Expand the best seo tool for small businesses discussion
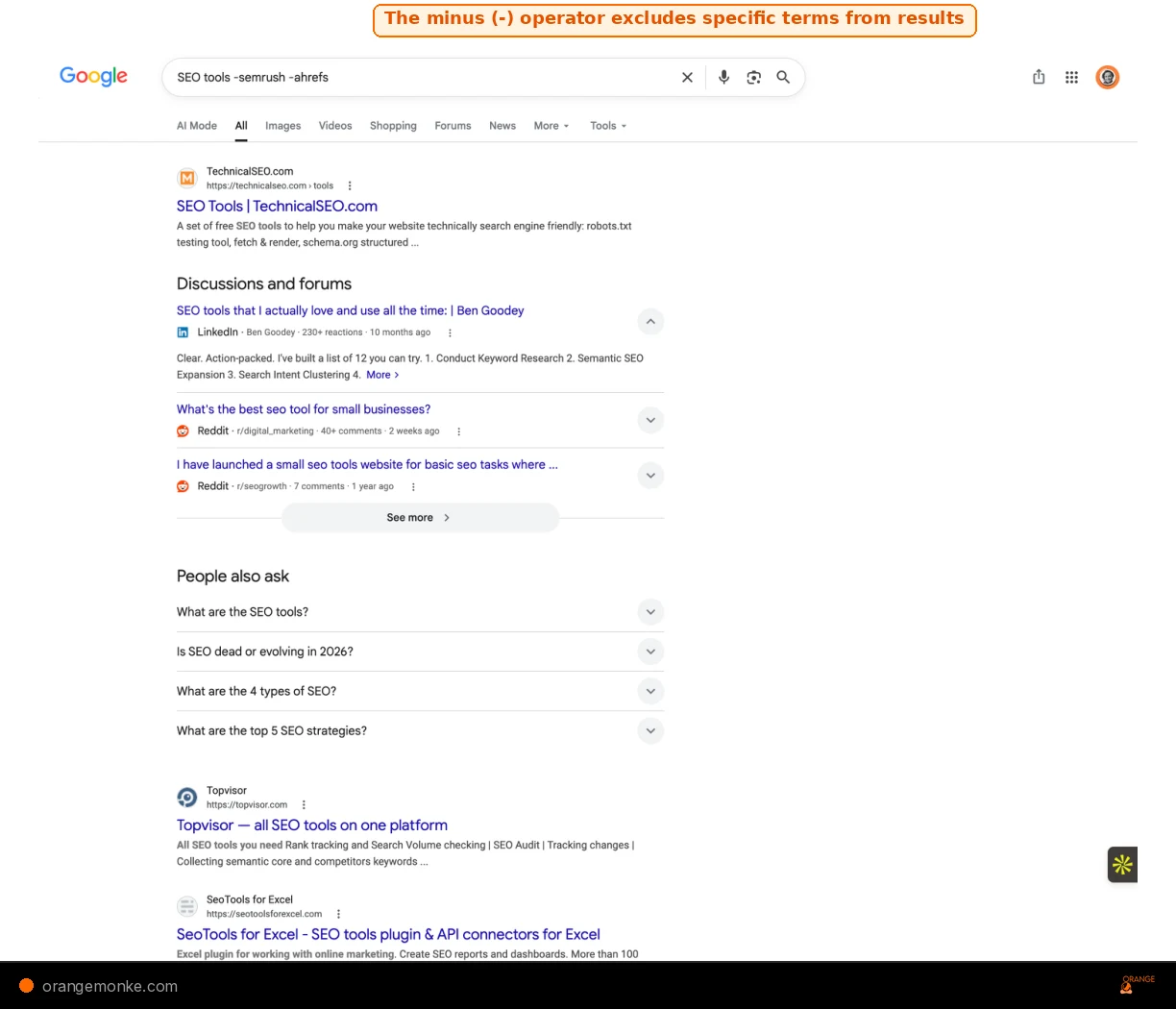The width and height of the screenshot is (1176, 1009). click(x=650, y=420)
